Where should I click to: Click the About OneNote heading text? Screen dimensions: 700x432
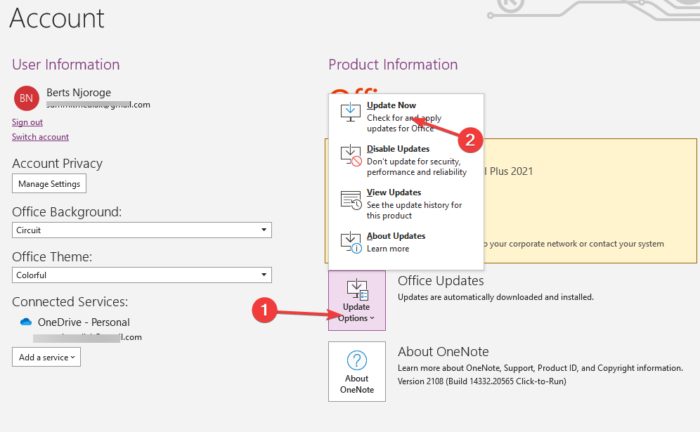click(443, 352)
